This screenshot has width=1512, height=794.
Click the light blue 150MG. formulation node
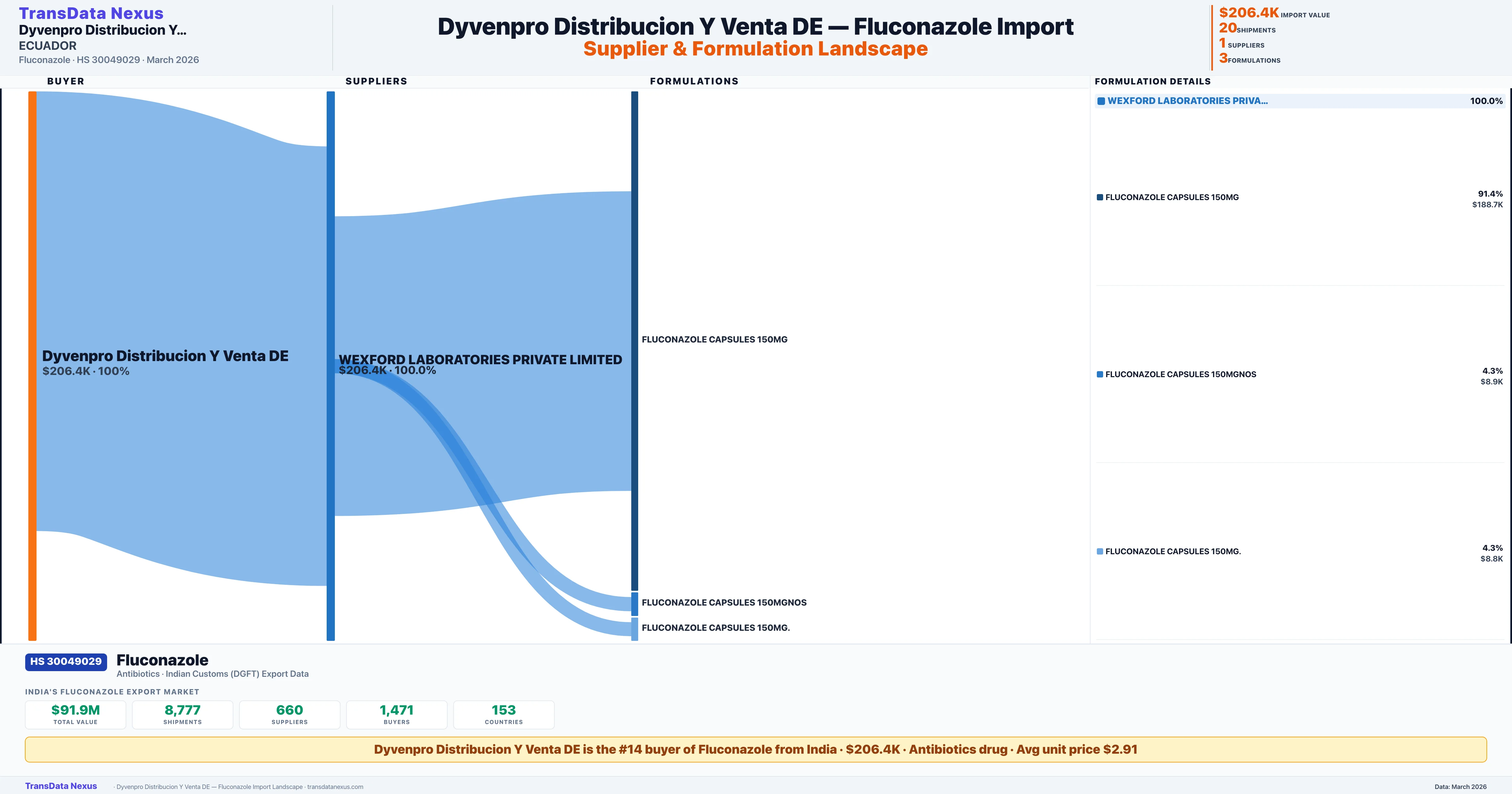[x=634, y=629]
